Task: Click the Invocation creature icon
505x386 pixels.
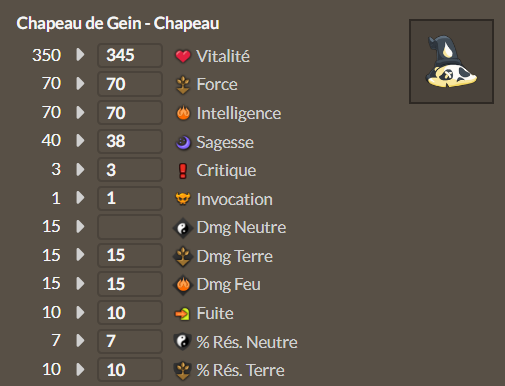Action: [183, 199]
